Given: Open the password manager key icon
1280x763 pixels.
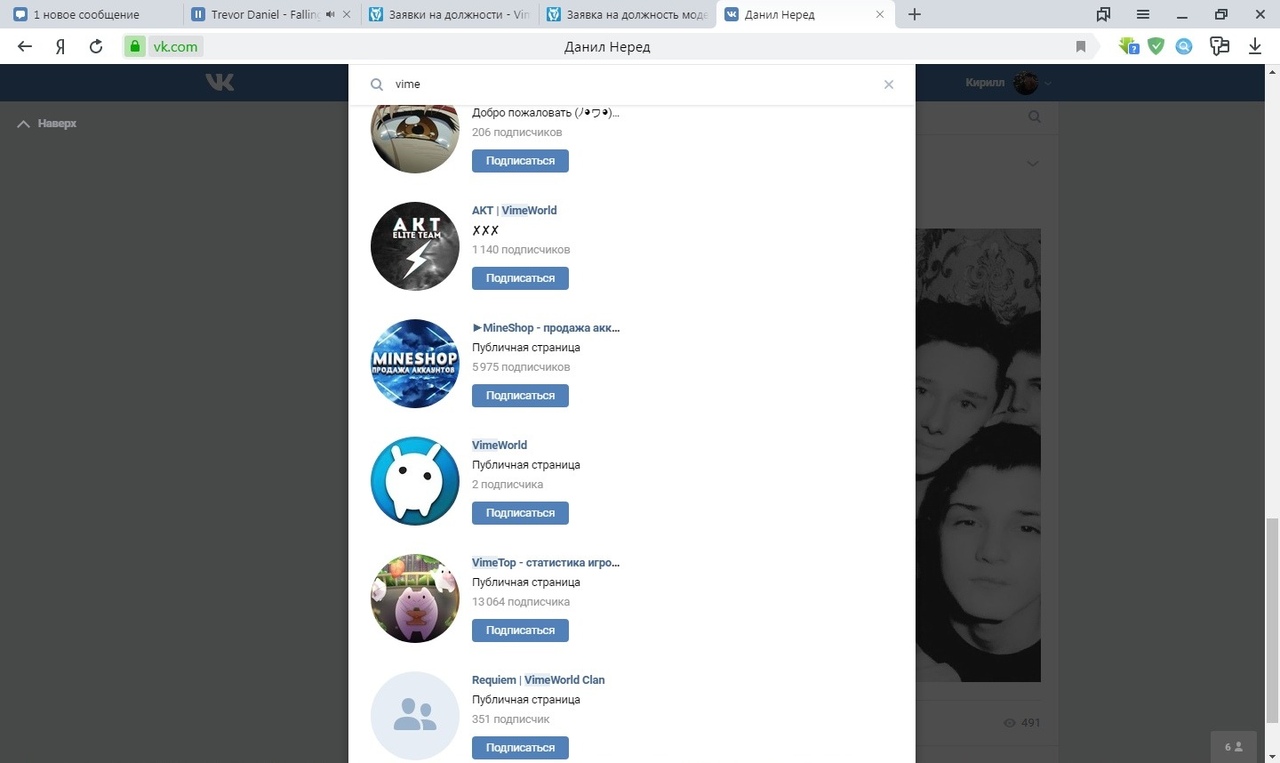Looking at the screenshot, I should pyautogui.click(x=1219, y=46).
